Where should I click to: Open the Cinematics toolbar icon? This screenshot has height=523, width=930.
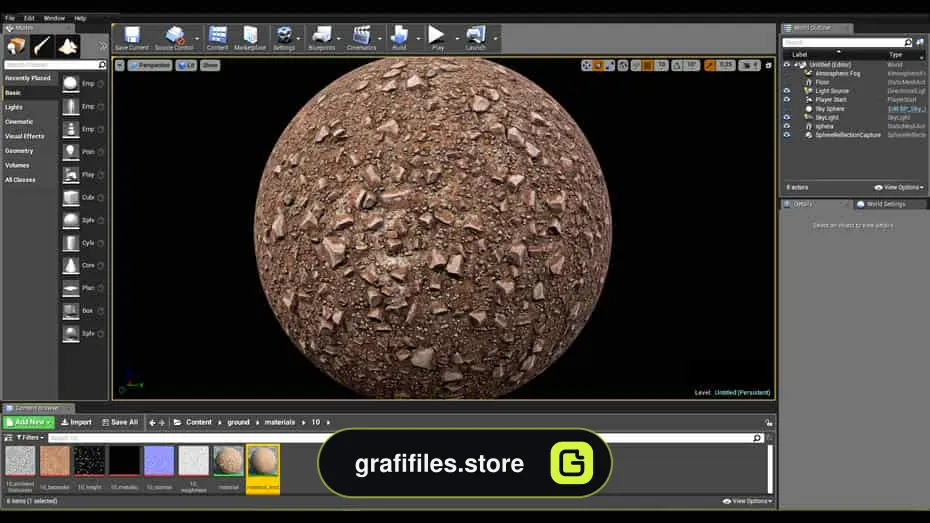click(x=361, y=38)
